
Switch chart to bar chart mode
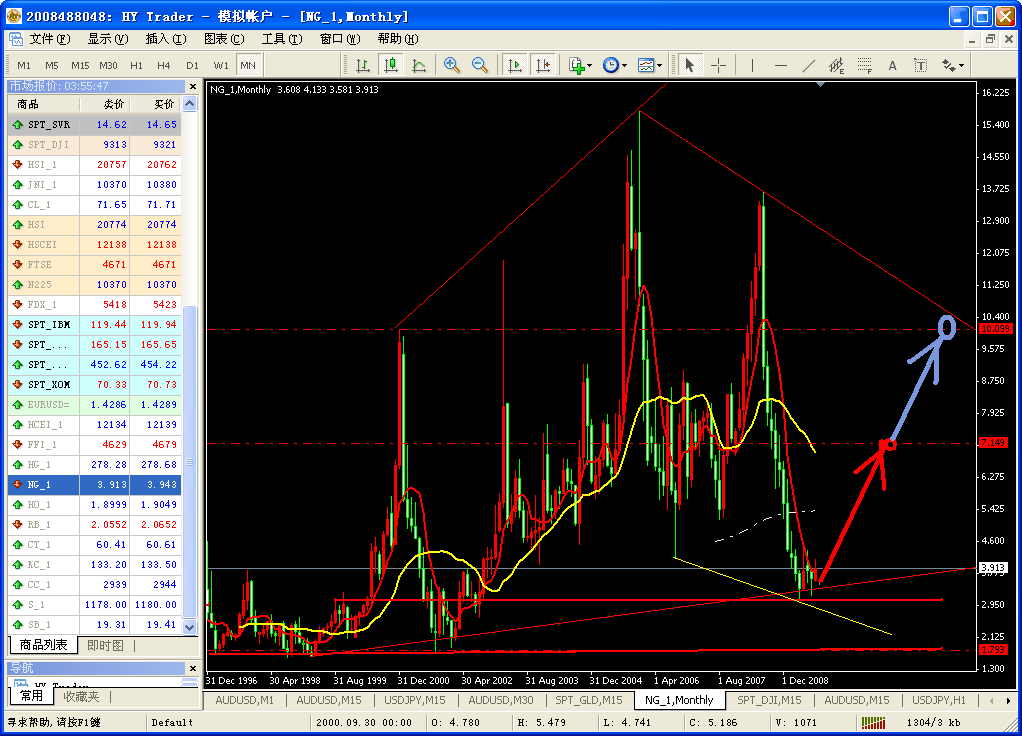click(363, 65)
